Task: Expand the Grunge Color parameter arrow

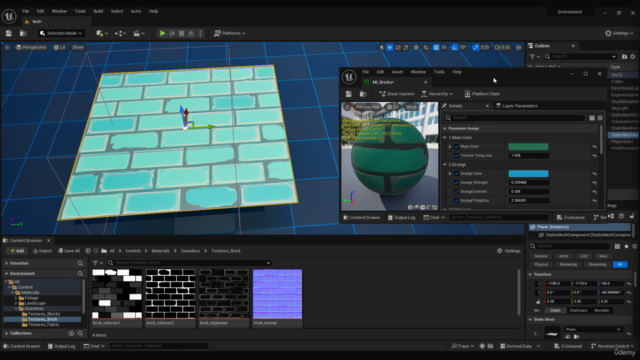Action: click(450, 173)
